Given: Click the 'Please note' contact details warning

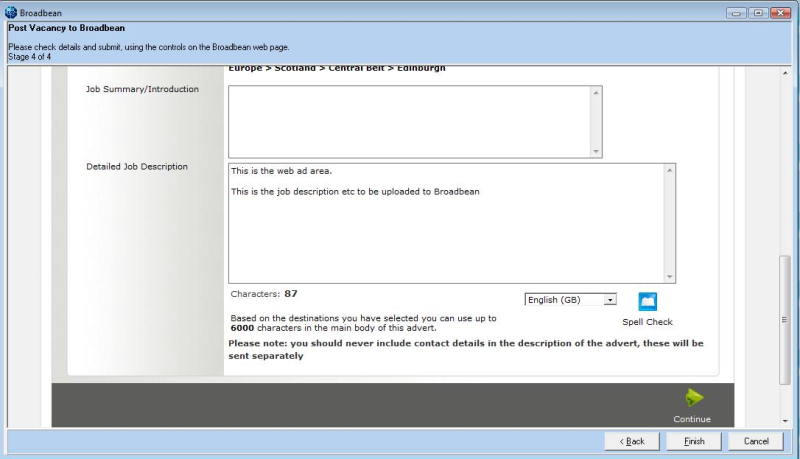Looking at the screenshot, I should [465, 349].
